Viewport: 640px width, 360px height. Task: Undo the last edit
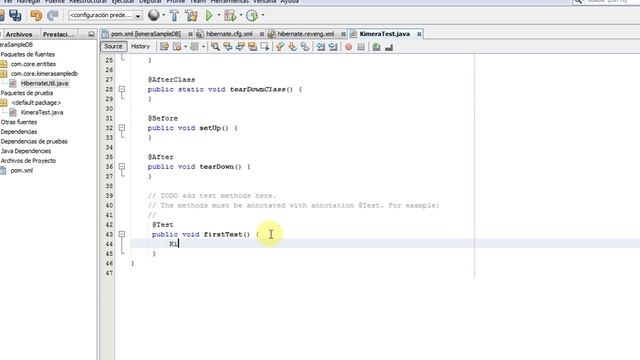(36, 16)
